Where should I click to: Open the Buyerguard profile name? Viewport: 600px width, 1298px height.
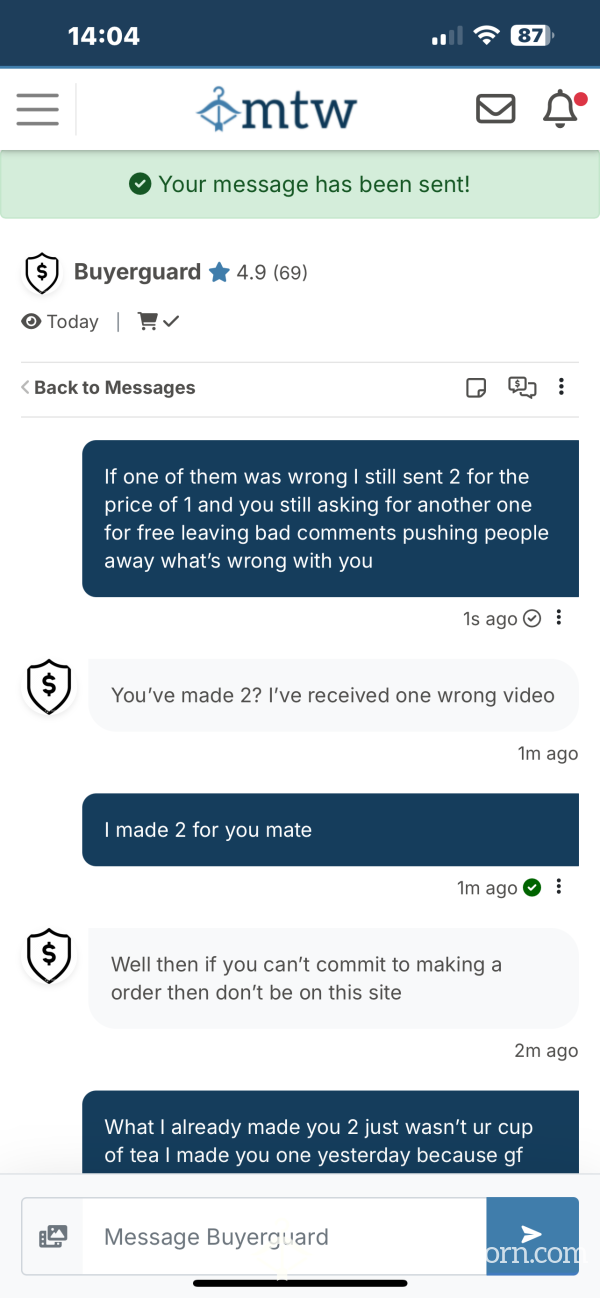coord(137,272)
